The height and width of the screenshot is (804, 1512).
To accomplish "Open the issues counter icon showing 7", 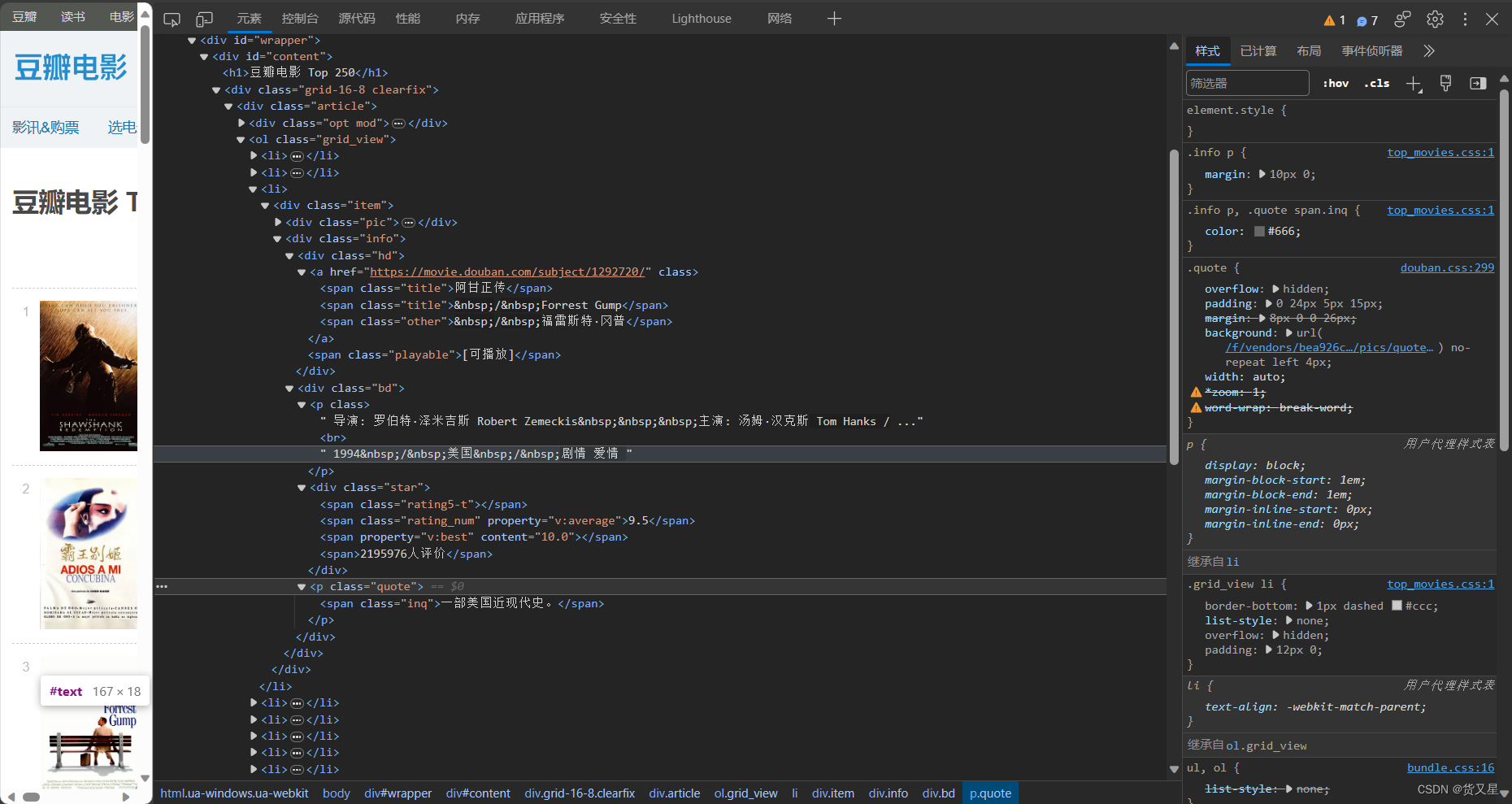I will tap(1367, 20).
